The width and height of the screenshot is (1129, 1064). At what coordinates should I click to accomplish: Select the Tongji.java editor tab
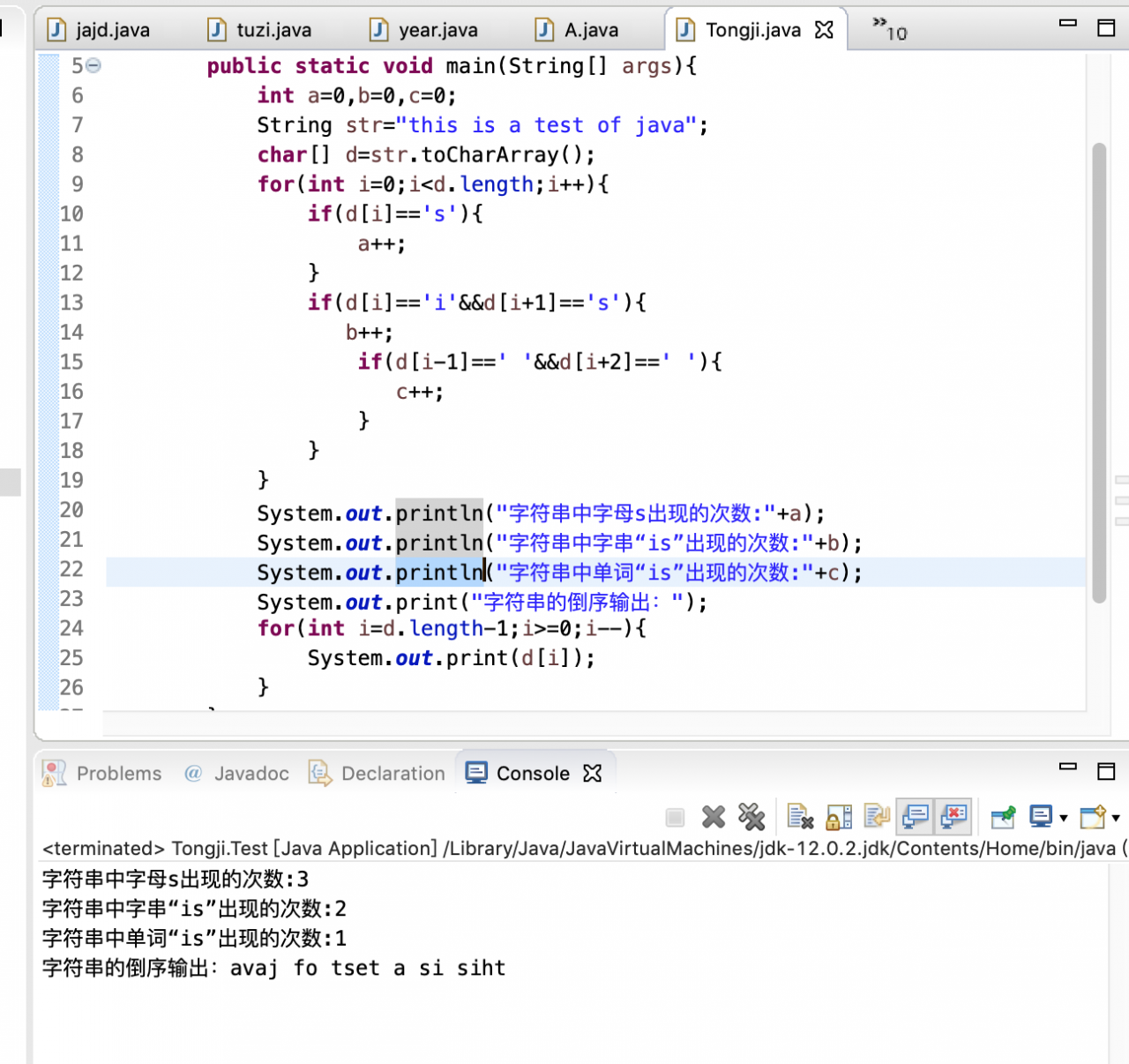pyautogui.click(x=739, y=30)
